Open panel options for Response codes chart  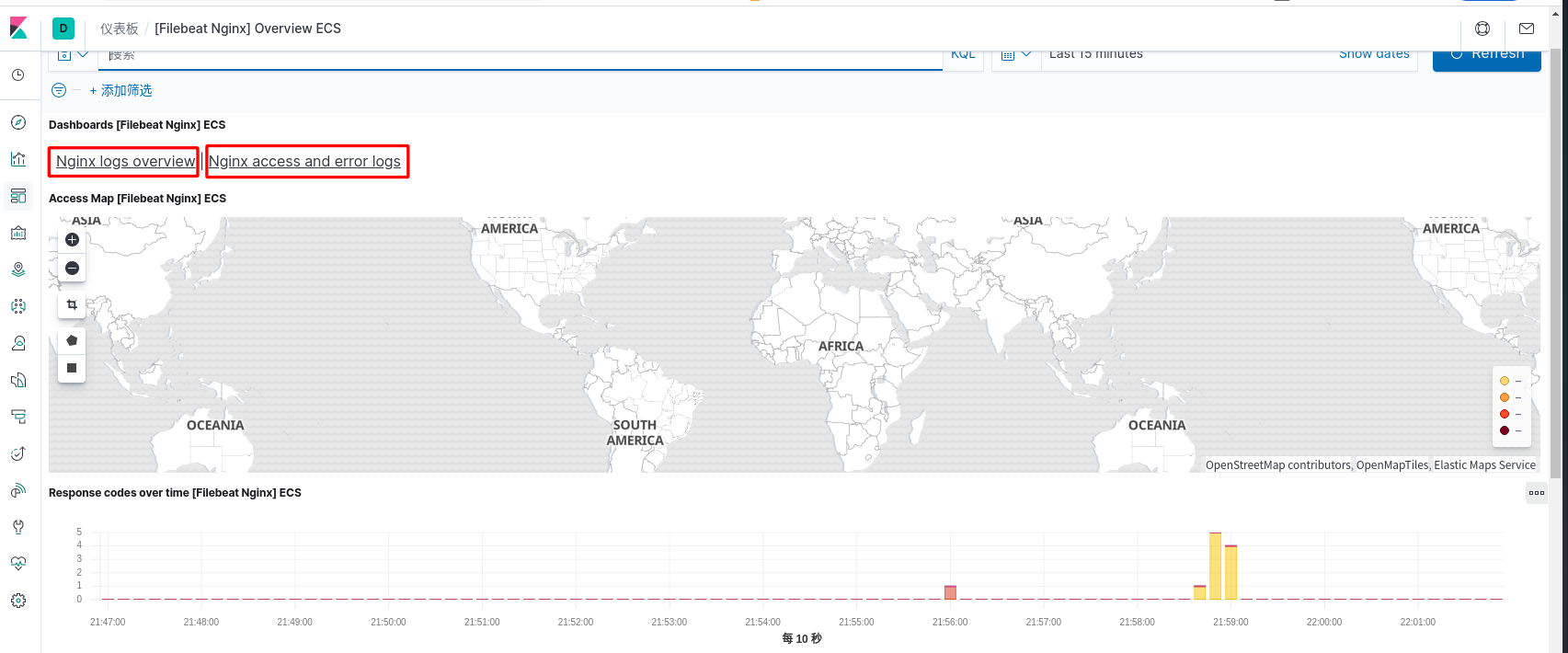(1537, 493)
